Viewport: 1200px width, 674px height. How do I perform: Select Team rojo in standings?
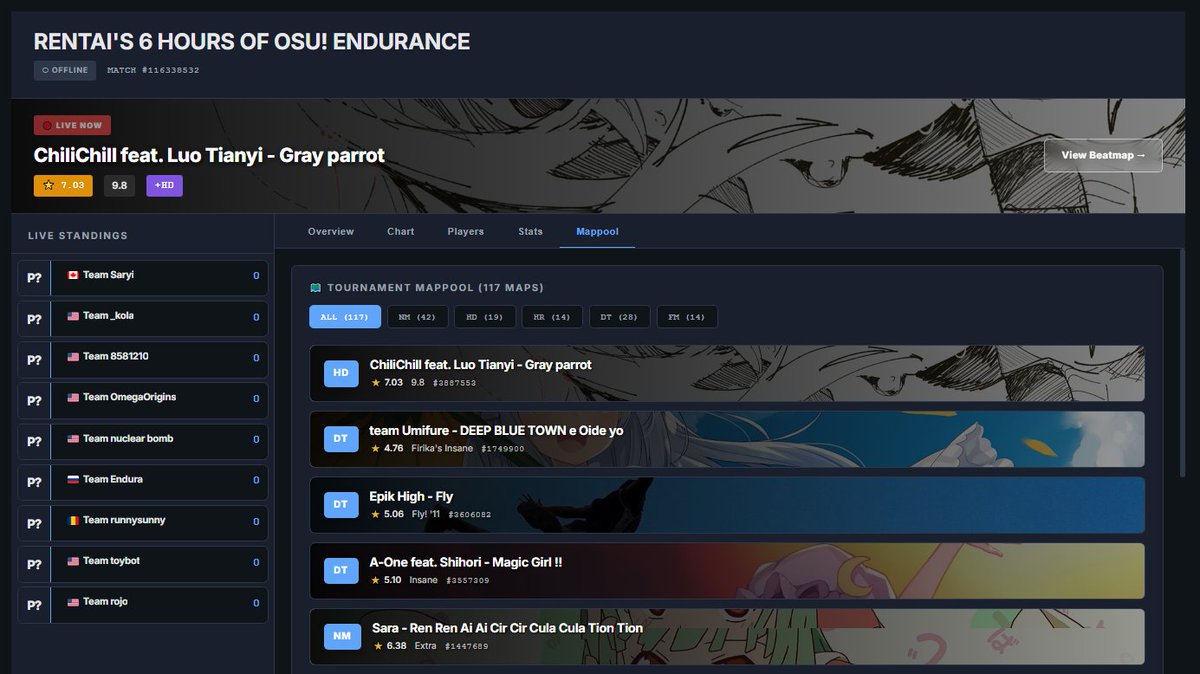coord(143,605)
